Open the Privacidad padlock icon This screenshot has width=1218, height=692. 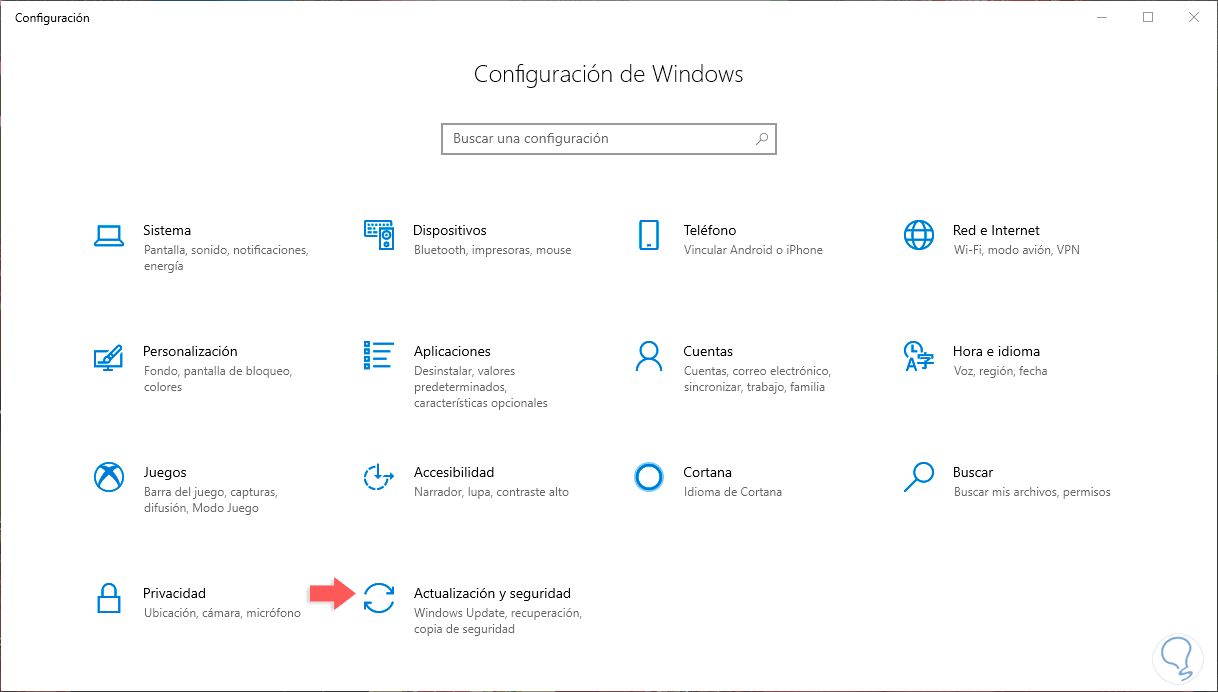tap(108, 598)
